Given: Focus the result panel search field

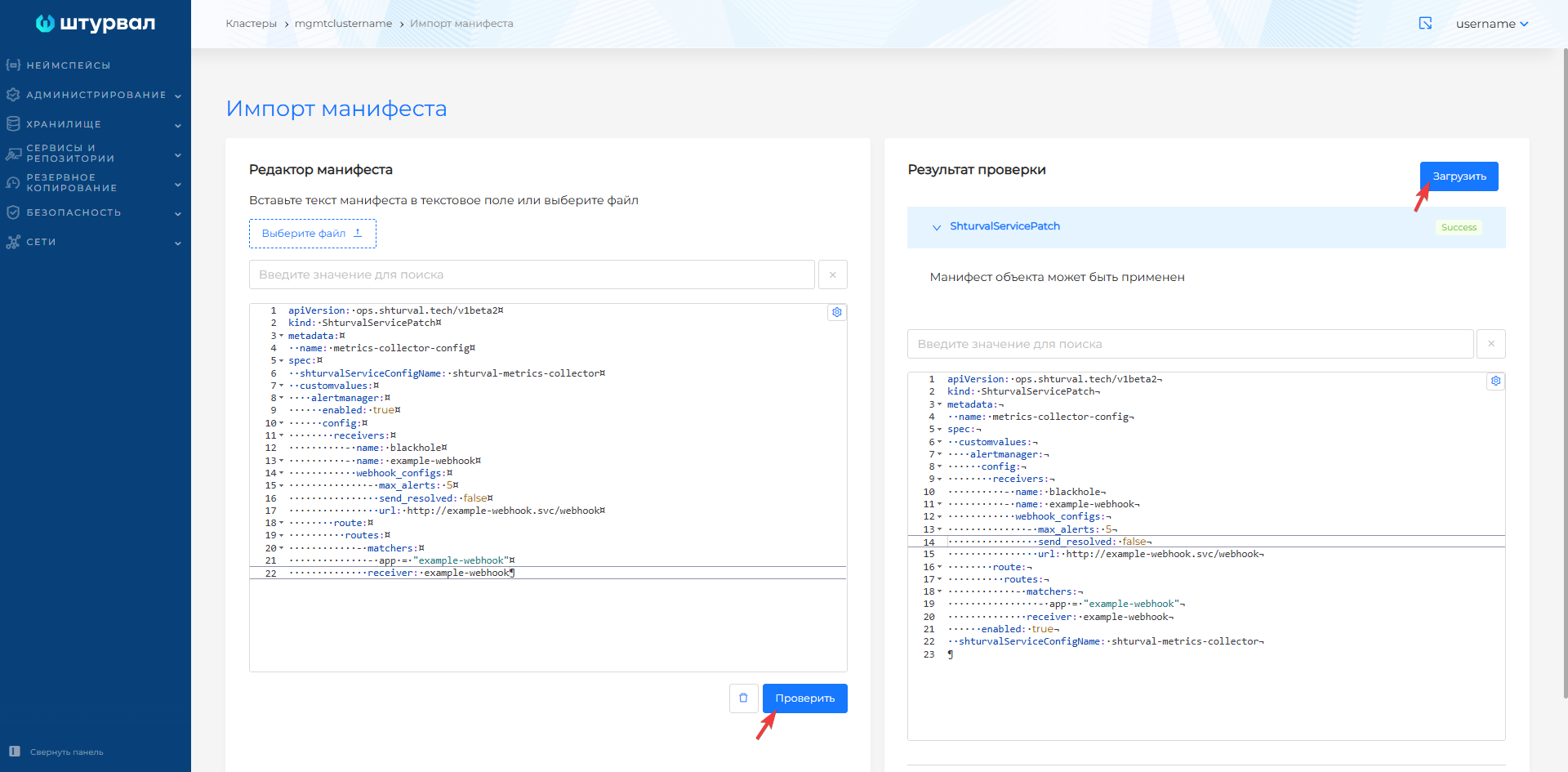Looking at the screenshot, I should click(x=1191, y=344).
